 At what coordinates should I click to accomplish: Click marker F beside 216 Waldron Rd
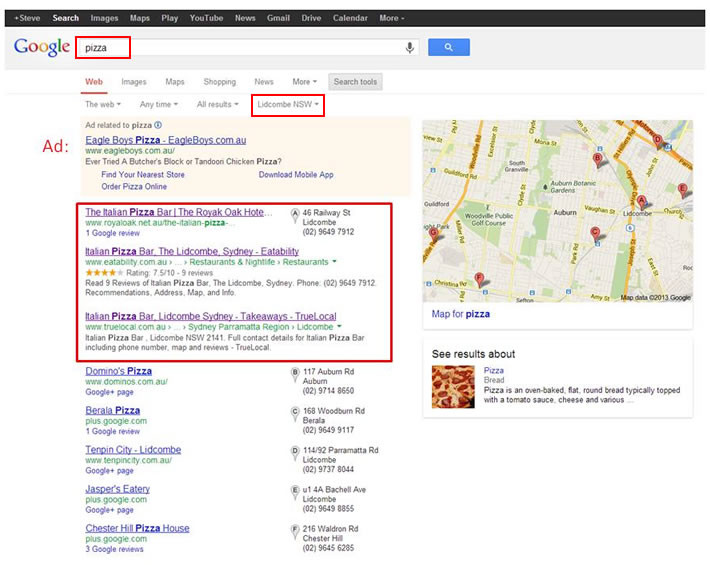tap(295, 529)
